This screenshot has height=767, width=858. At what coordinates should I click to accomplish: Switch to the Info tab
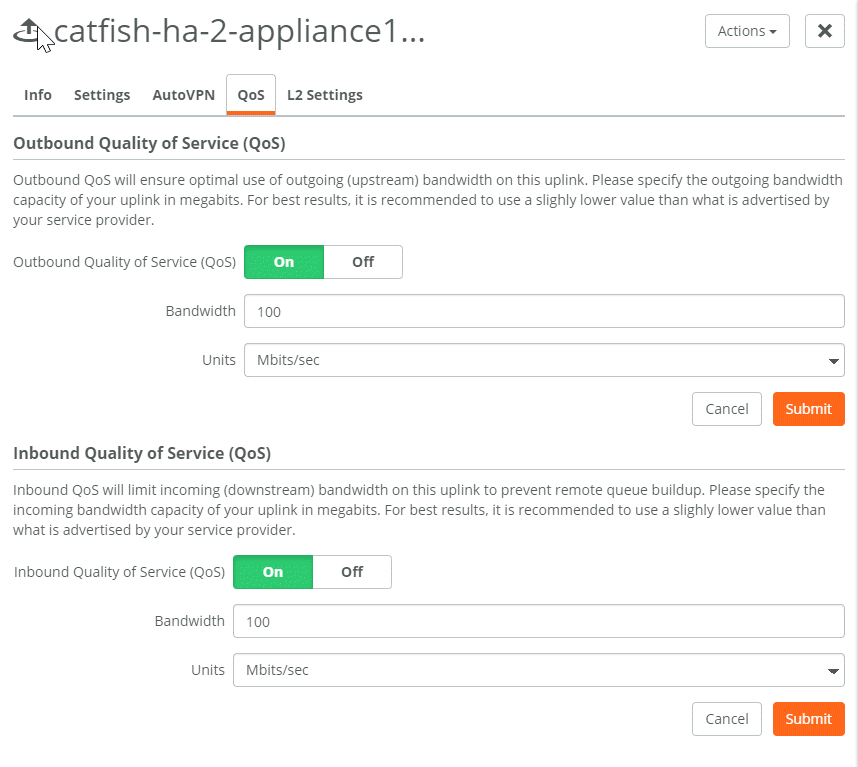(38, 95)
